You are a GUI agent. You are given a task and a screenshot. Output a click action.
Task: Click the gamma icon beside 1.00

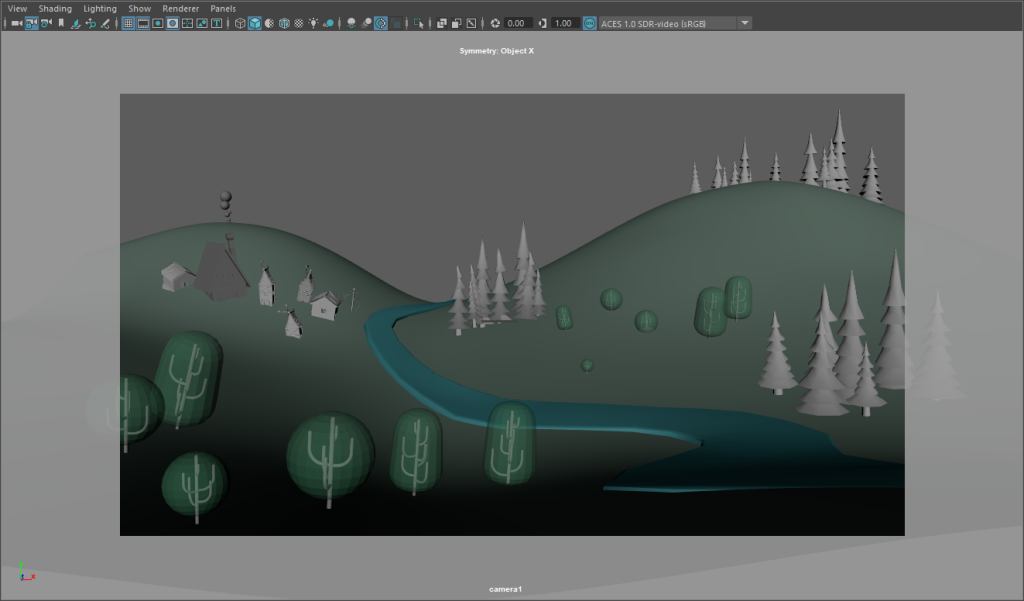click(x=542, y=24)
